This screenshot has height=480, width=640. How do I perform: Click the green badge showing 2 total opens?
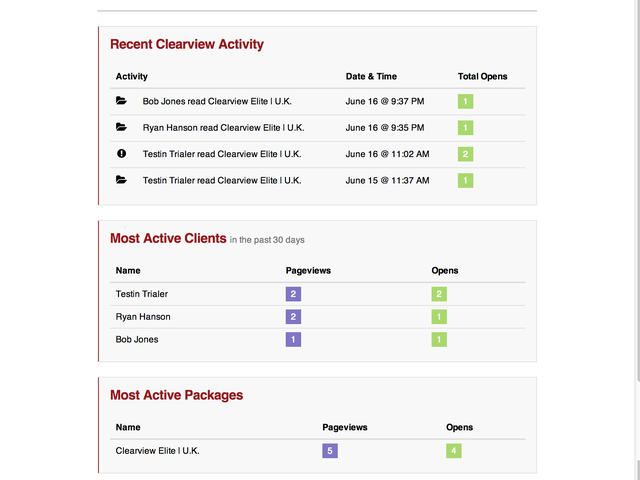click(x=465, y=154)
